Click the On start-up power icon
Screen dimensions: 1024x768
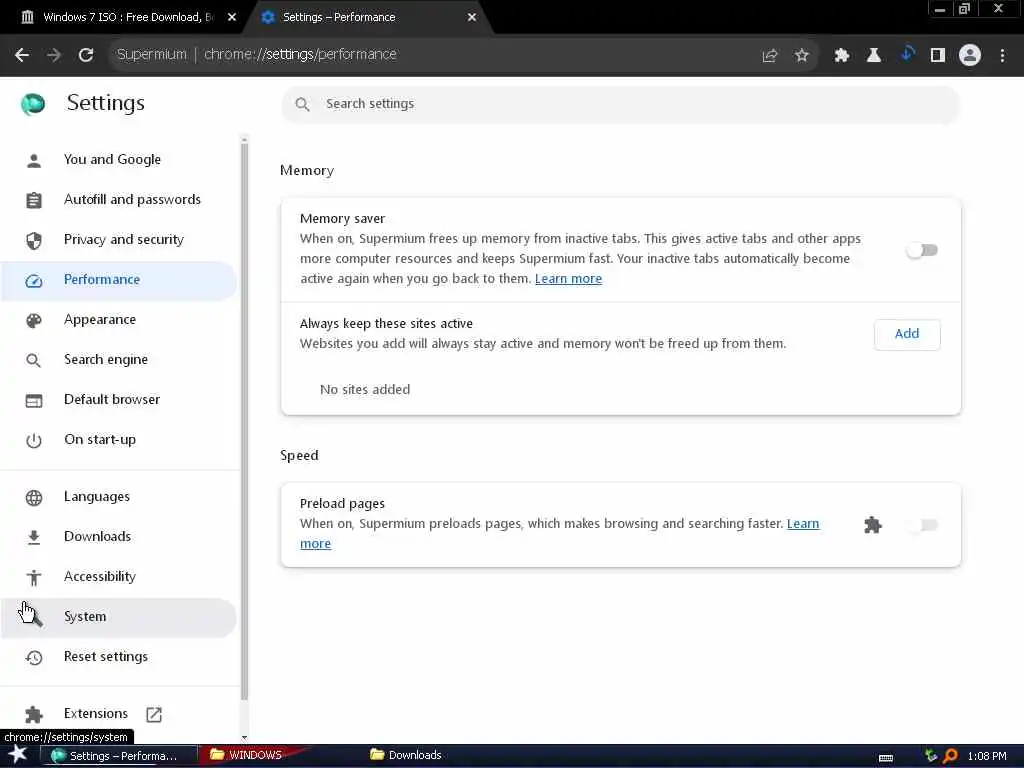tap(34, 440)
